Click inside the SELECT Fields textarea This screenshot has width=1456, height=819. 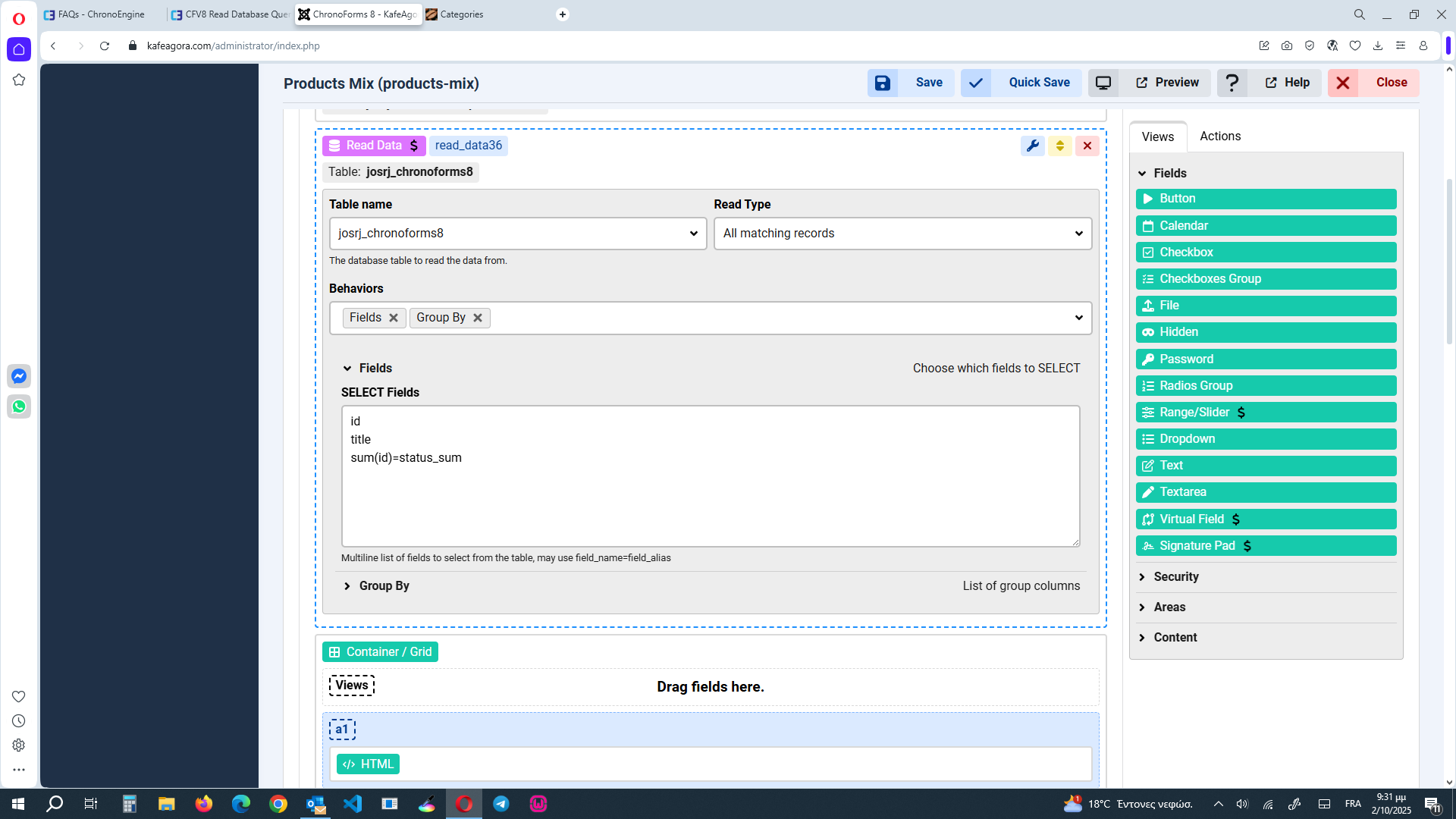(711, 476)
